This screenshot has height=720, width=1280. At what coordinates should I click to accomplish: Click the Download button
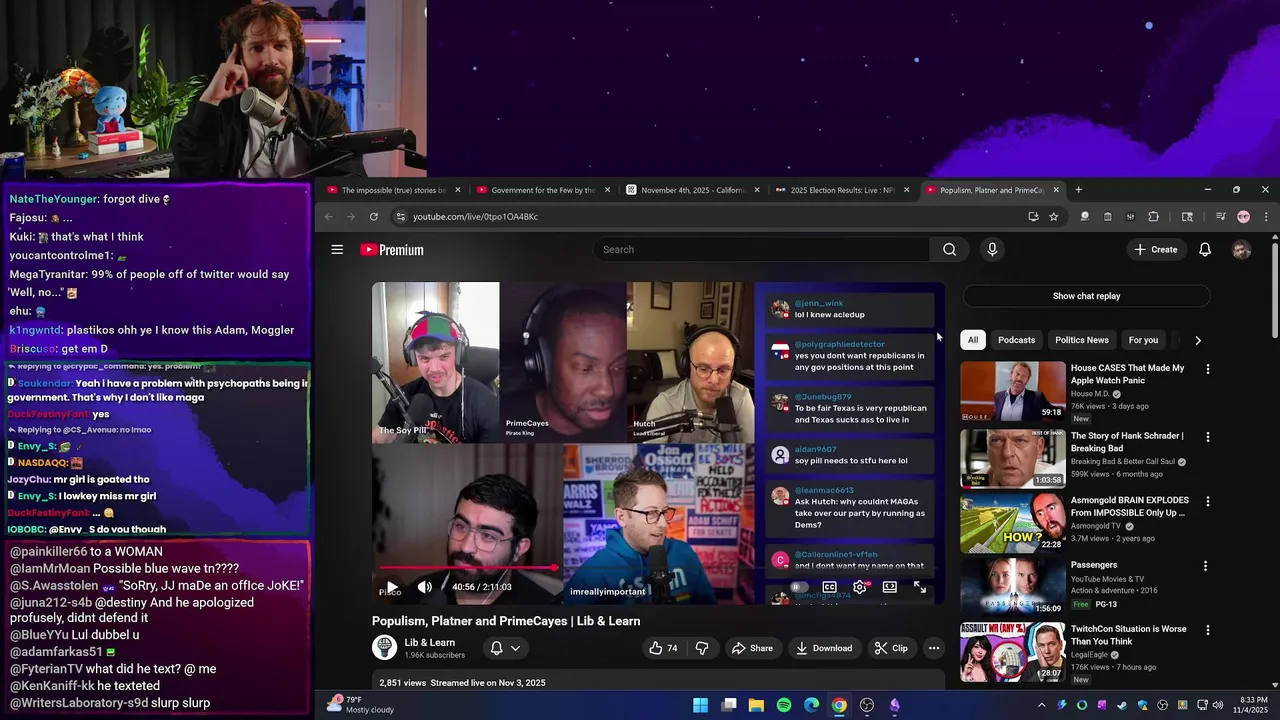click(x=824, y=648)
